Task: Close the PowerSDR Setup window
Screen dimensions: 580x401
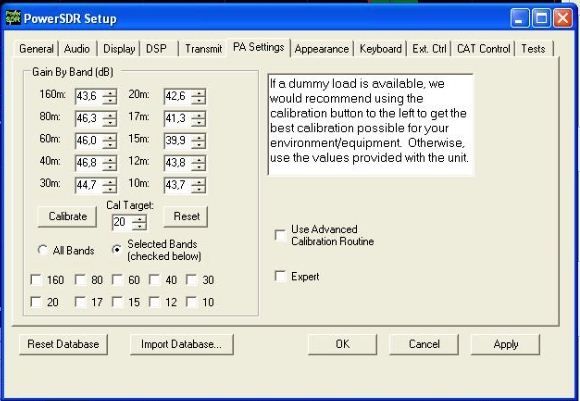Action: pyautogui.click(x=563, y=18)
